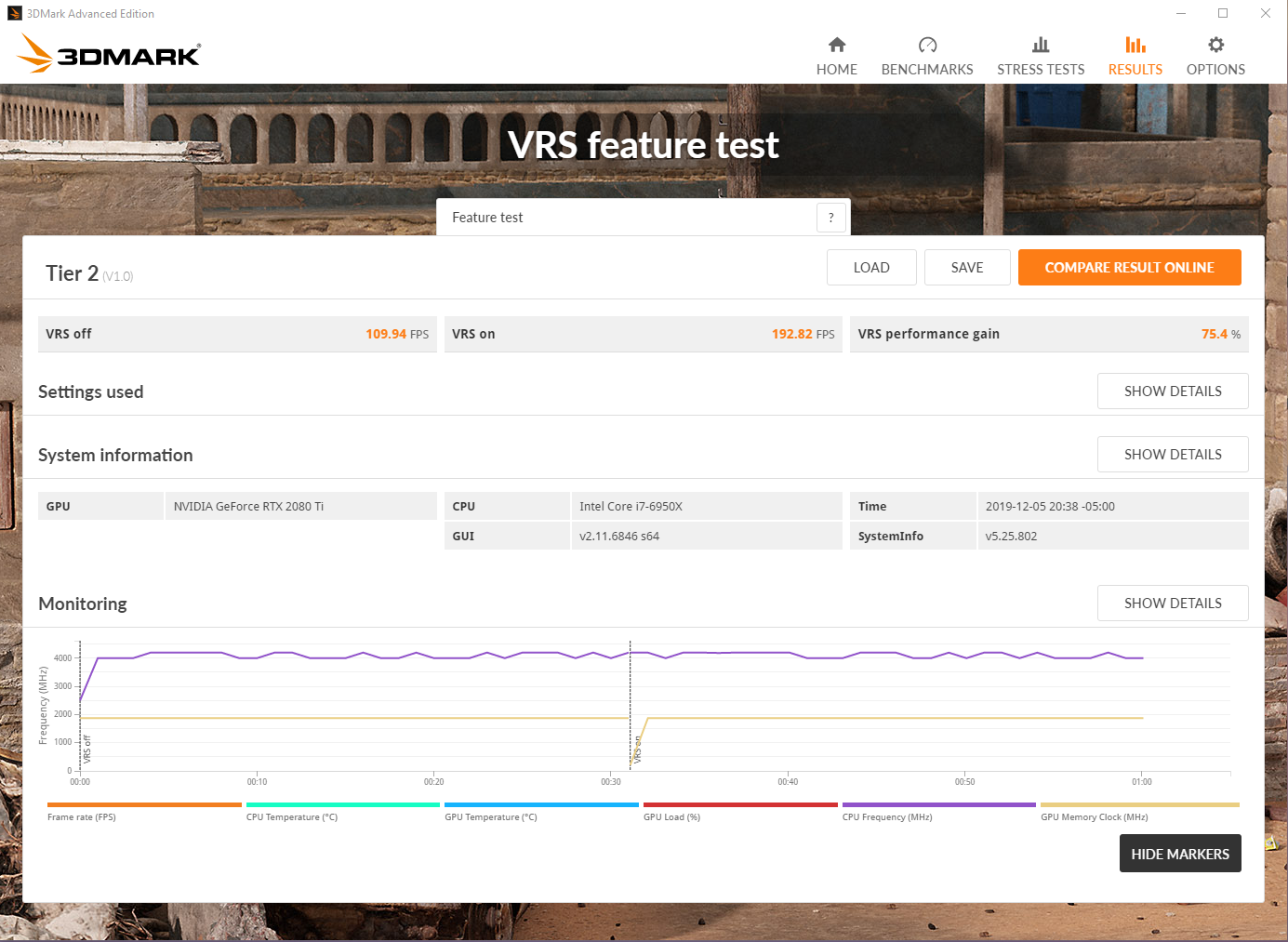Click the LOAD button
This screenshot has width=1288, height=942.
(x=871, y=268)
